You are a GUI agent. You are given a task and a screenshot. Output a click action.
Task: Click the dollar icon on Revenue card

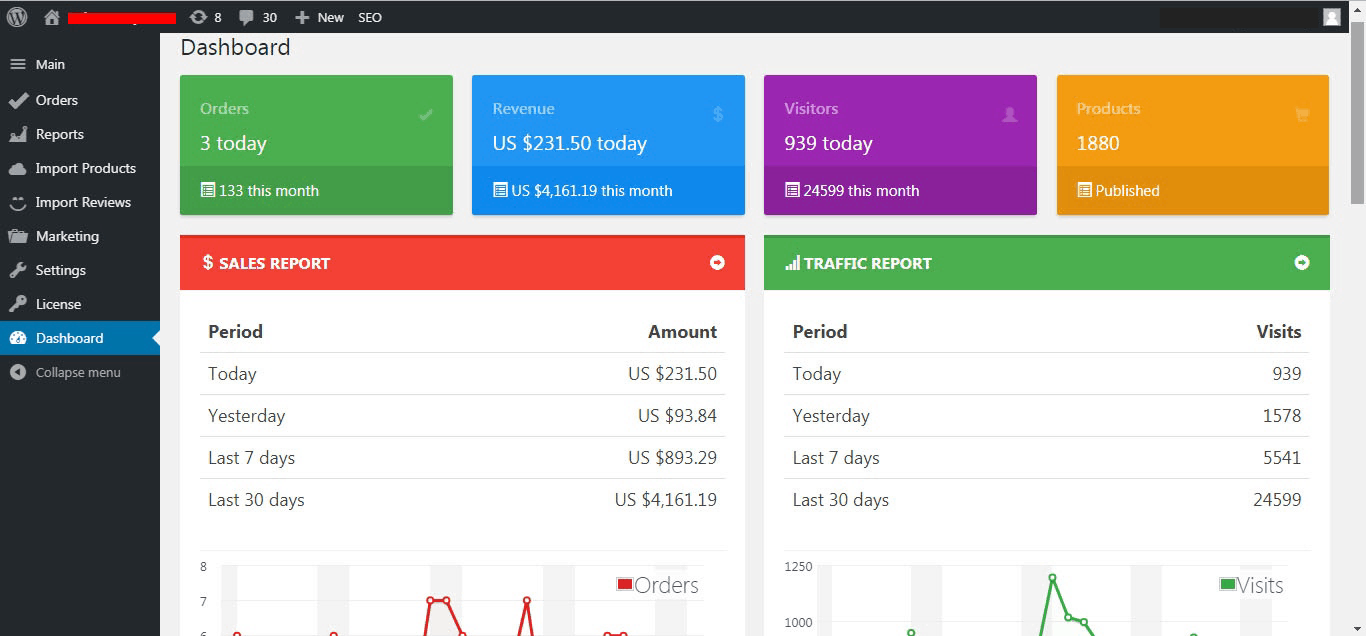(718, 115)
